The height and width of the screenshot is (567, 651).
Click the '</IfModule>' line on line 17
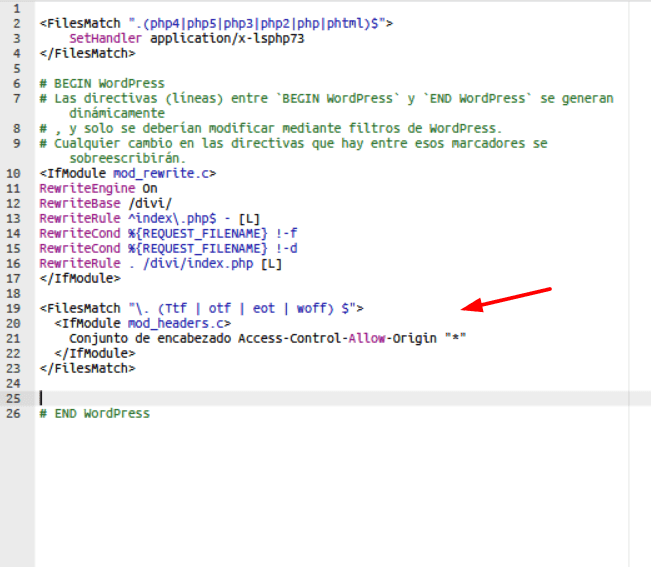click(80, 278)
